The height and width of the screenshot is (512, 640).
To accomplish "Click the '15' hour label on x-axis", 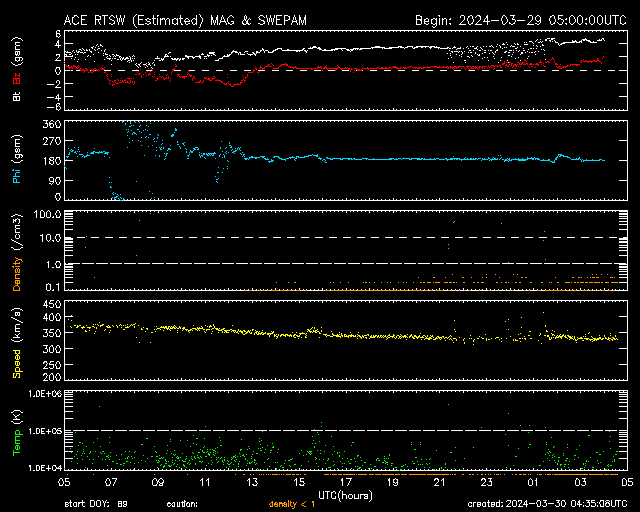I will pyautogui.click(x=299, y=482).
